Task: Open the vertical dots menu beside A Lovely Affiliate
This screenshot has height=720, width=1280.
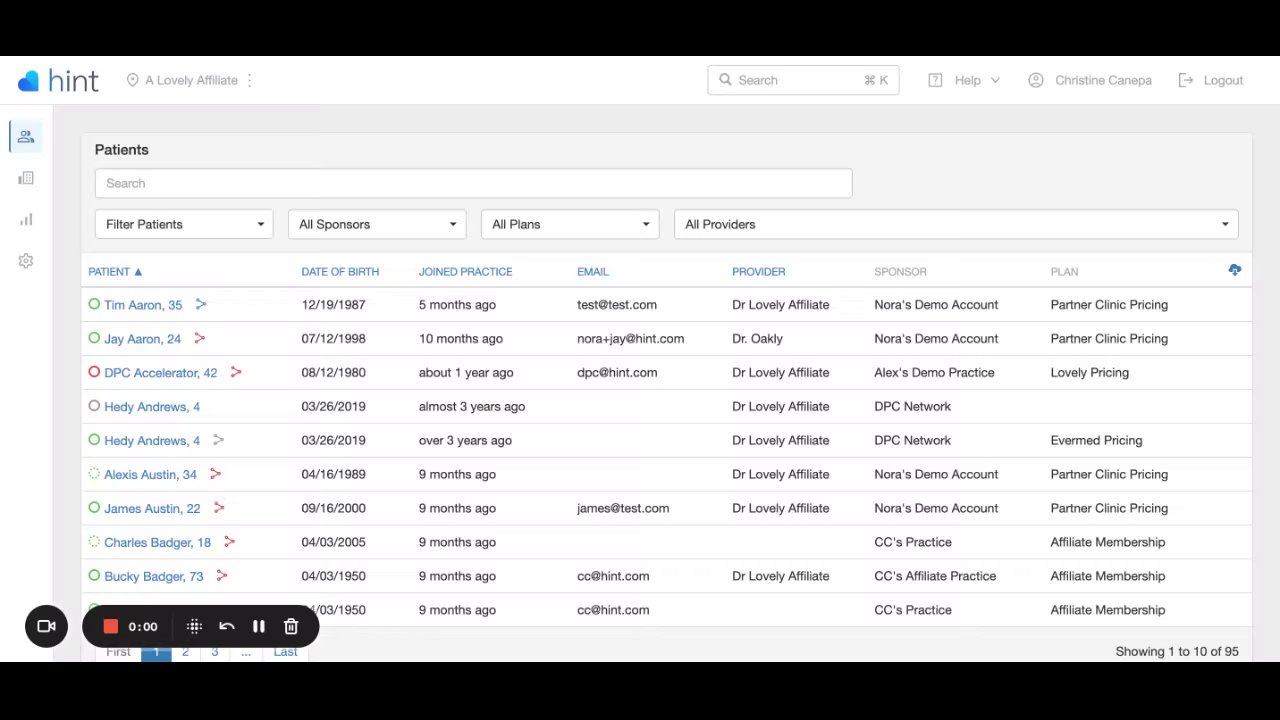Action: (250, 80)
